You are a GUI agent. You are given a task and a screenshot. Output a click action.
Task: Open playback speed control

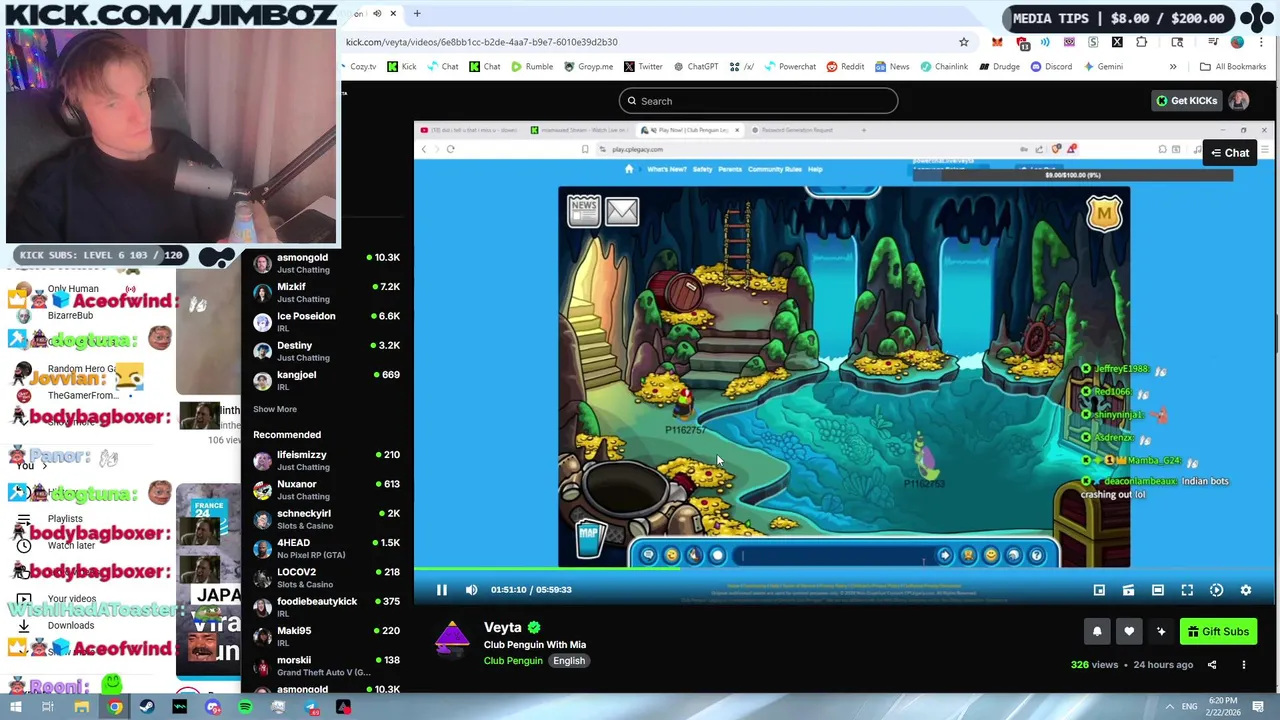1216,591
